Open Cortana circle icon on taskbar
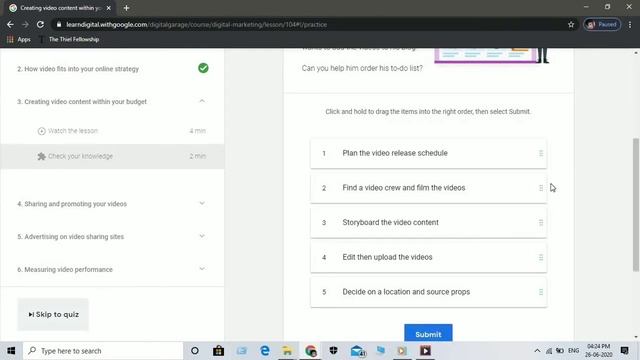The image size is (640, 360). click(x=195, y=351)
